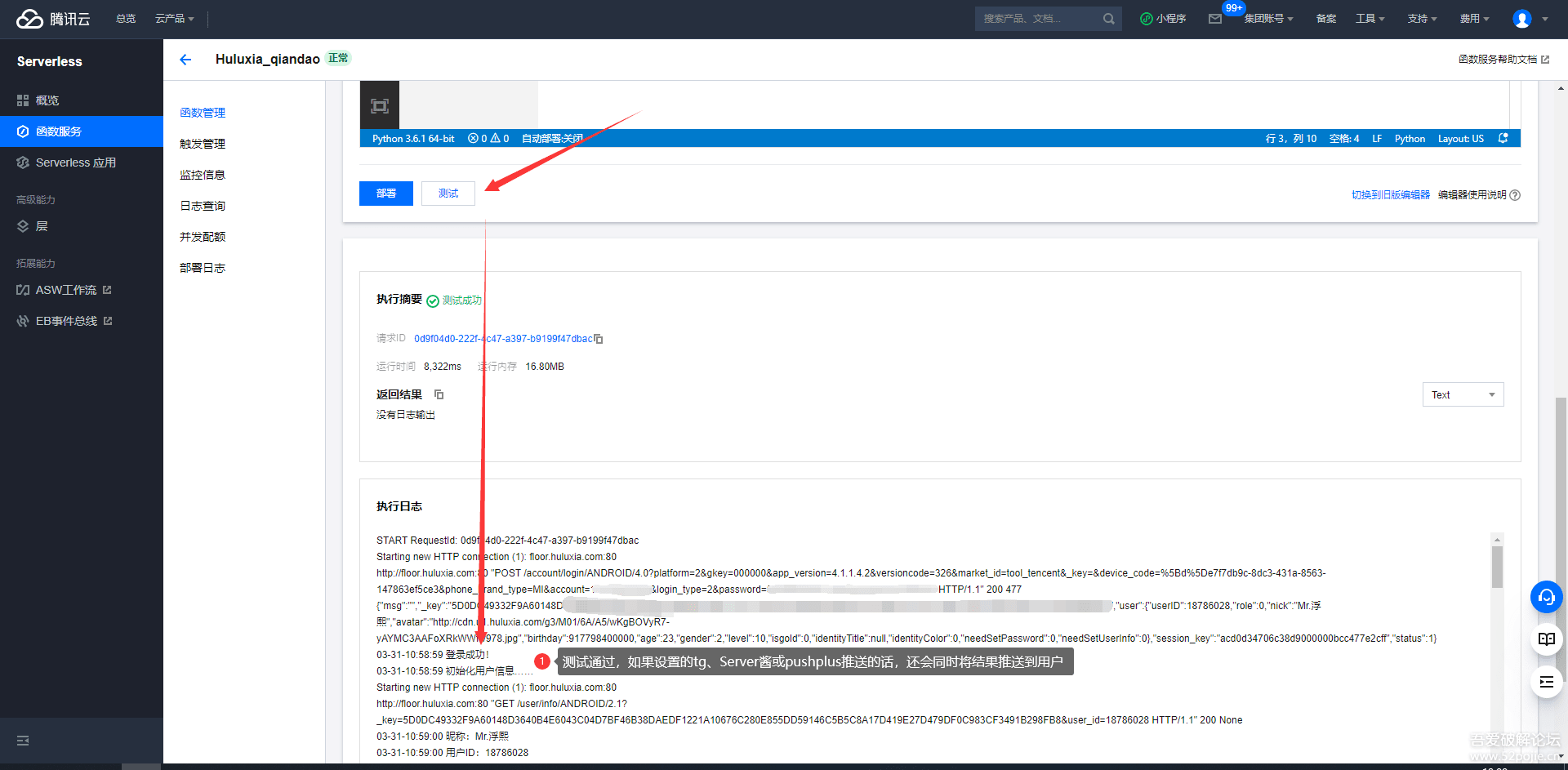The image size is (1568, 770).
Task: Switch to 函数管理 tab
Action: point(203,113)
